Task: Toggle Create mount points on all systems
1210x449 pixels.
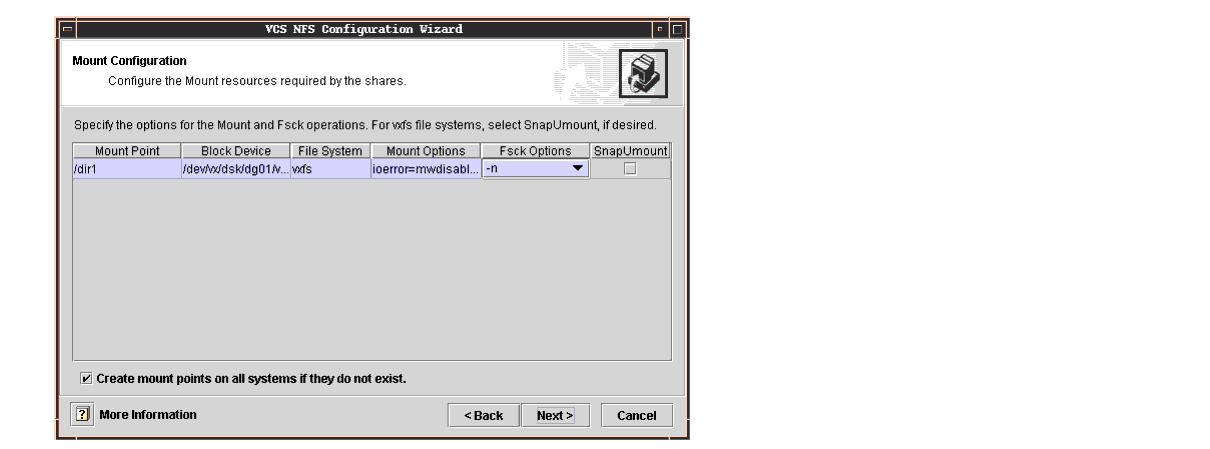Action: point(87,379)
